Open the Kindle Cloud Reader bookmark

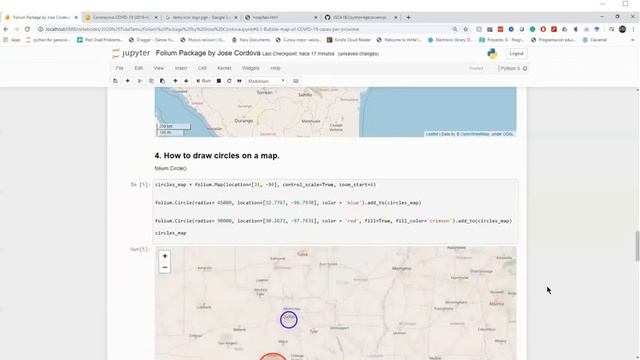click(349, 40)
